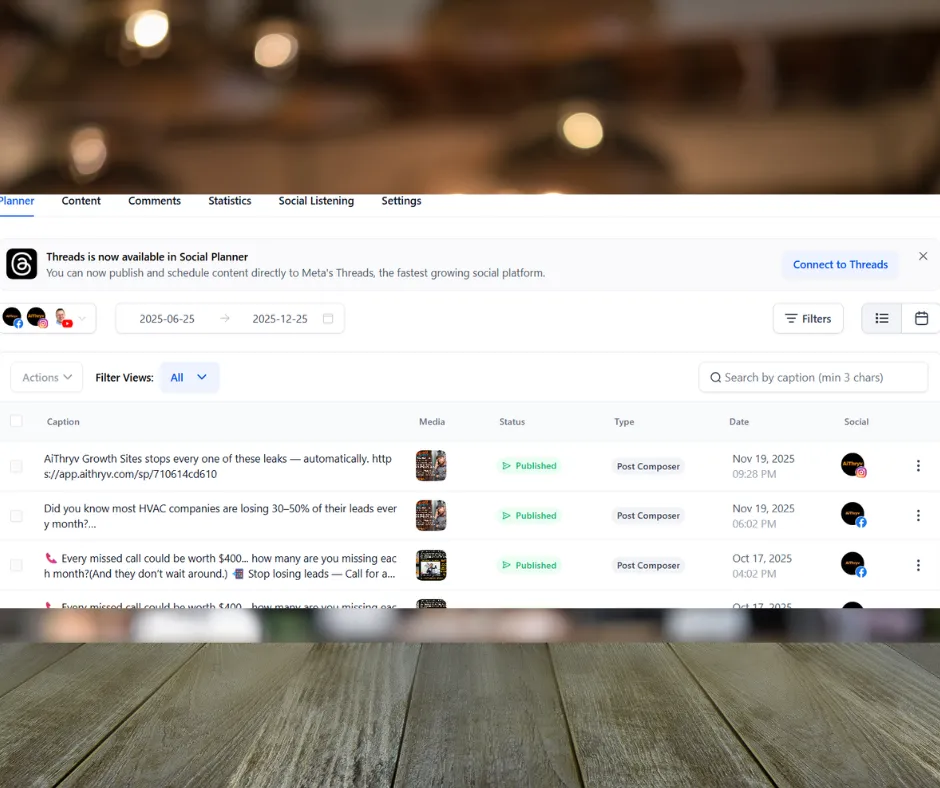Select the Instagram account avatar filter
940x788 pixels.
pyautogui.click(x=37, y=317)
